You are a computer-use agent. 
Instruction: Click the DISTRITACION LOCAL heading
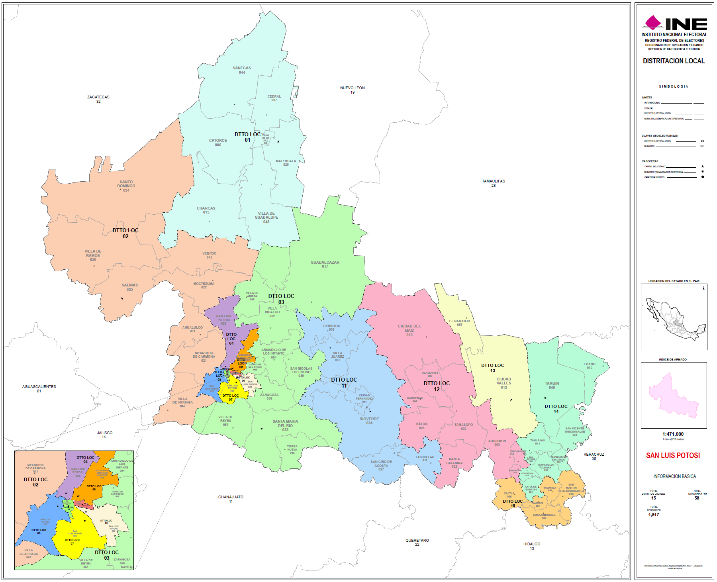click(673, 61)
